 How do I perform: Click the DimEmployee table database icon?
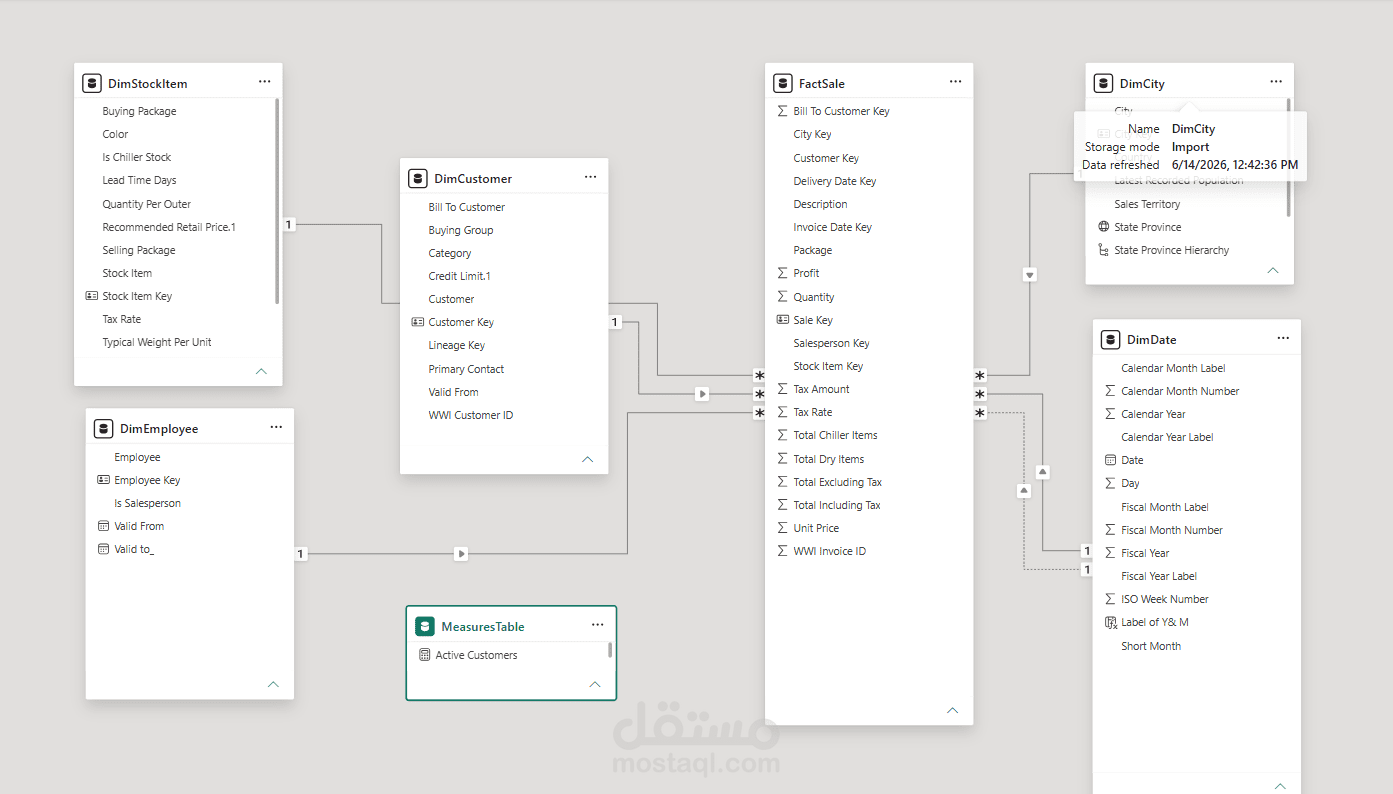(104, 428)
